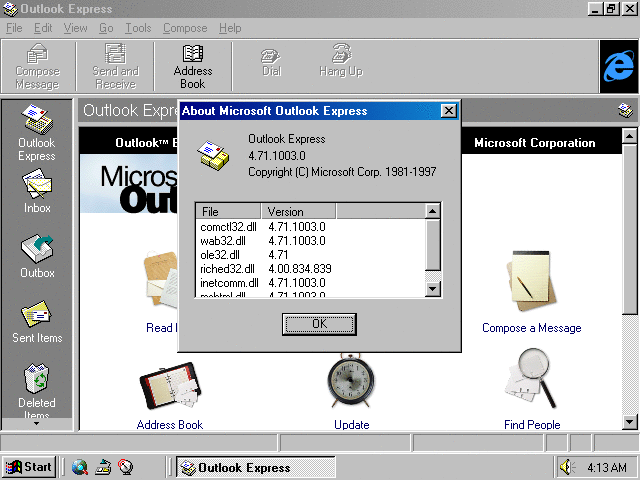Click the 4:13 AM clock

tap(607, 467)
